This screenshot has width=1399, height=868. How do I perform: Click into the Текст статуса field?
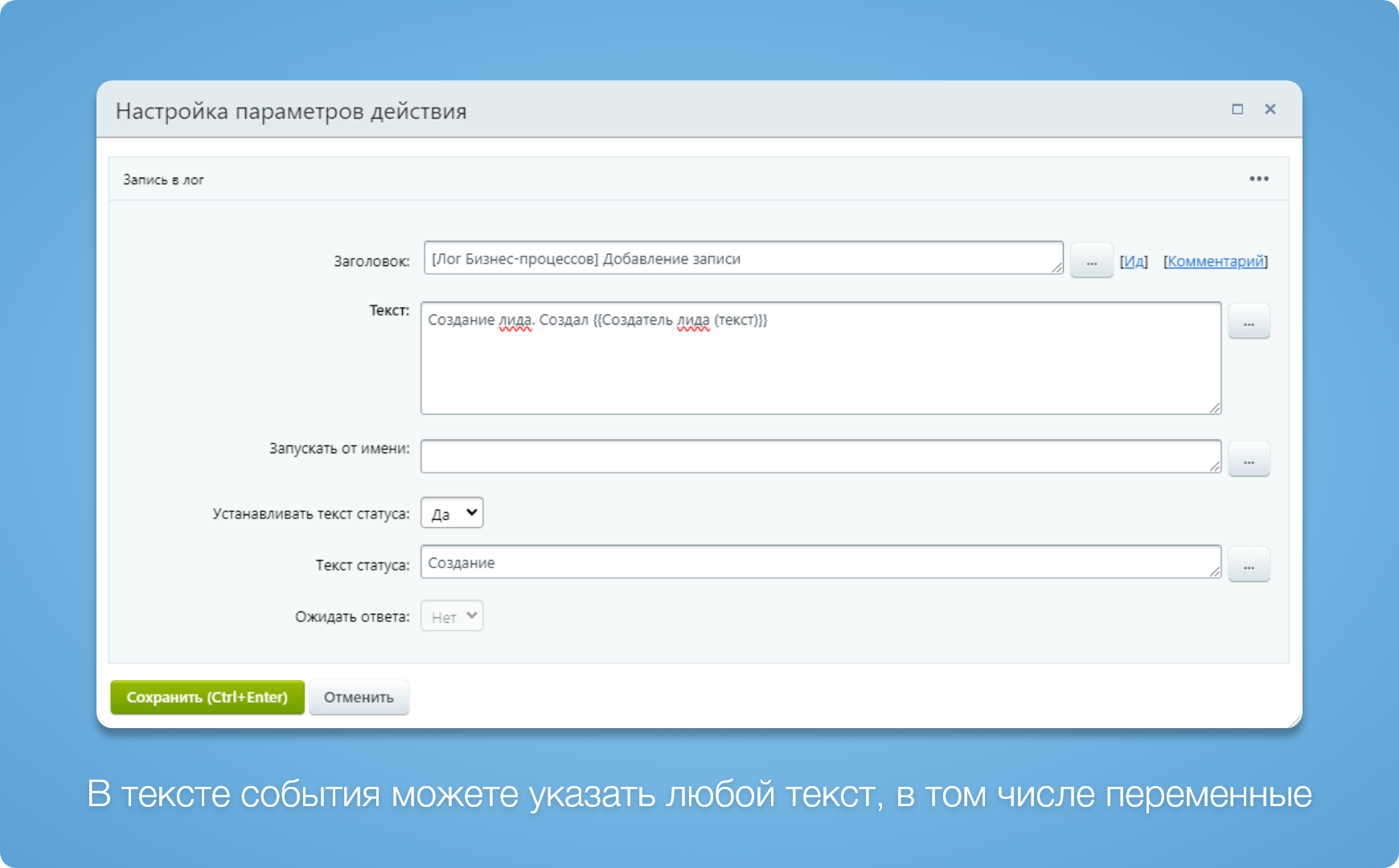click(x=821, y=562)
